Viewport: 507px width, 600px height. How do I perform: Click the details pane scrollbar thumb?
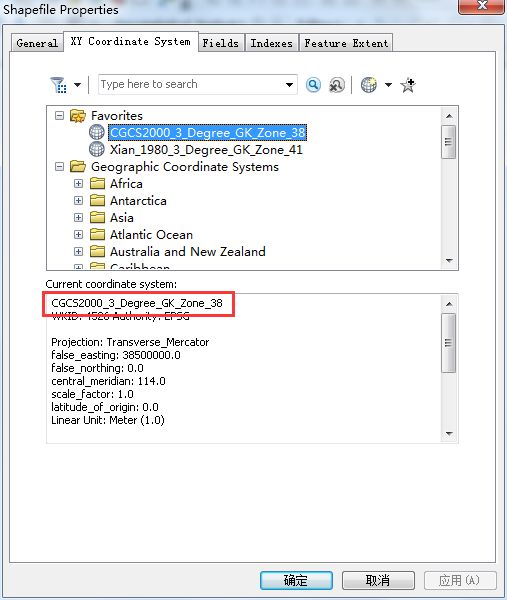(448, 342)
